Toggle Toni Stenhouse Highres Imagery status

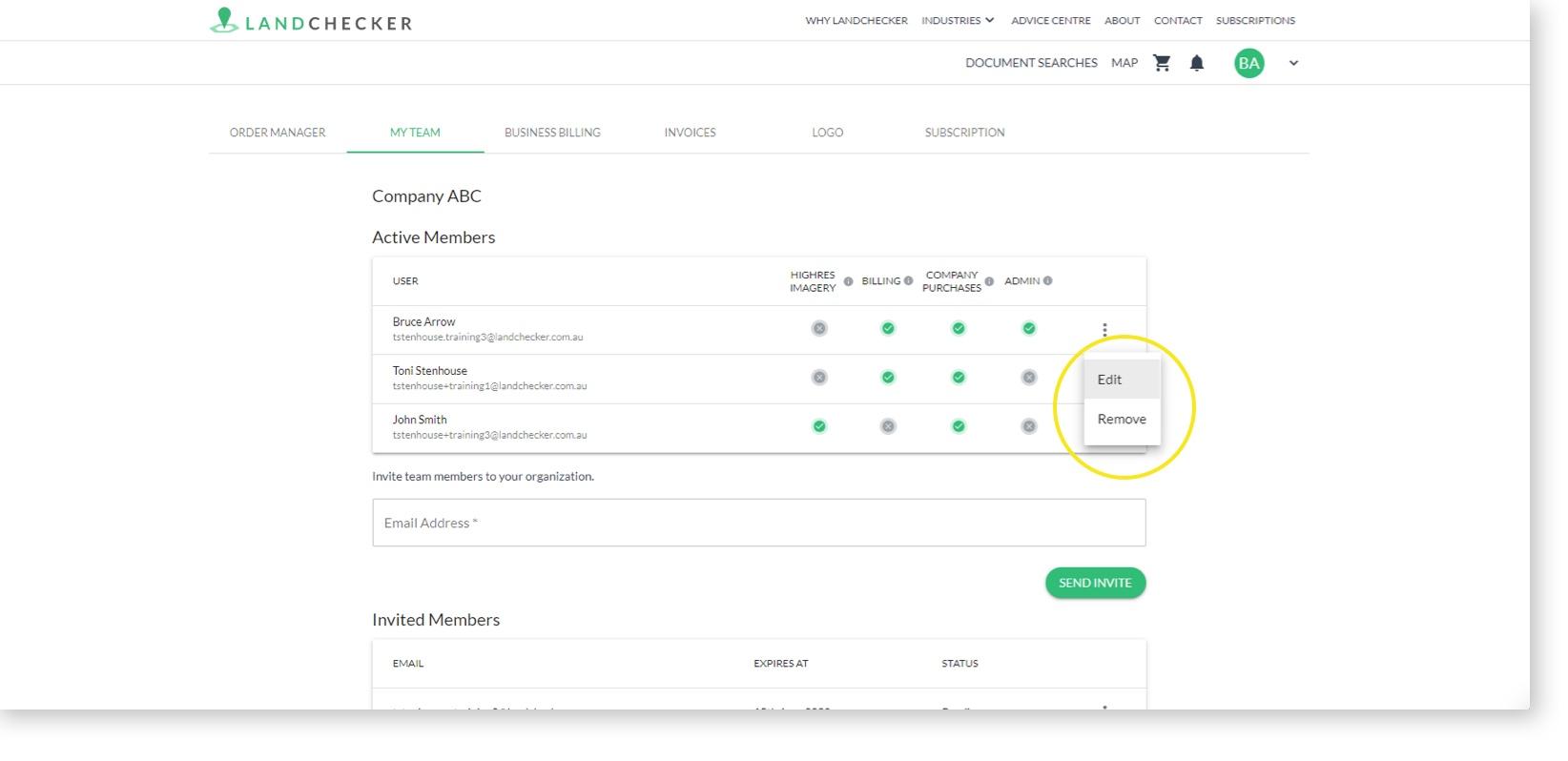819,378
